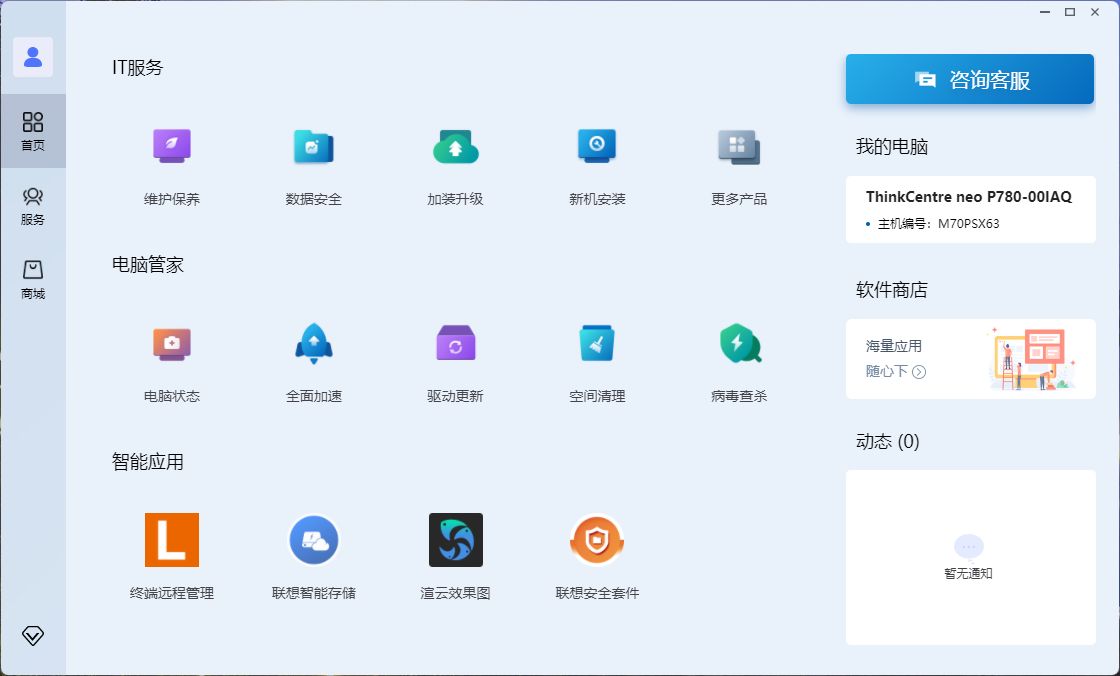Open the user profile avatar
Image resolution: width=1120 pixels, height=676 pixels.
[x=33, y=57]
